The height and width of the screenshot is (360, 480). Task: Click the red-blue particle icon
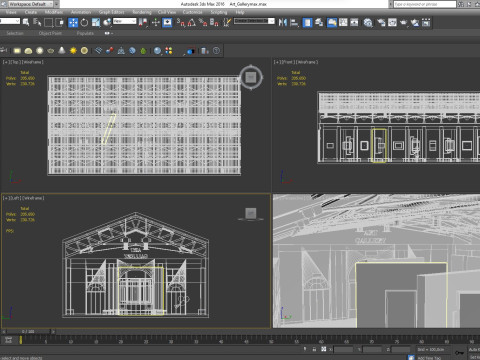click(x=110, y=51)
